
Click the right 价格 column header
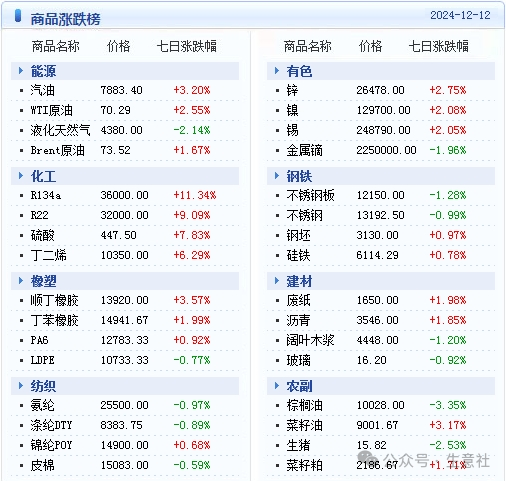[x=370, y=46]
